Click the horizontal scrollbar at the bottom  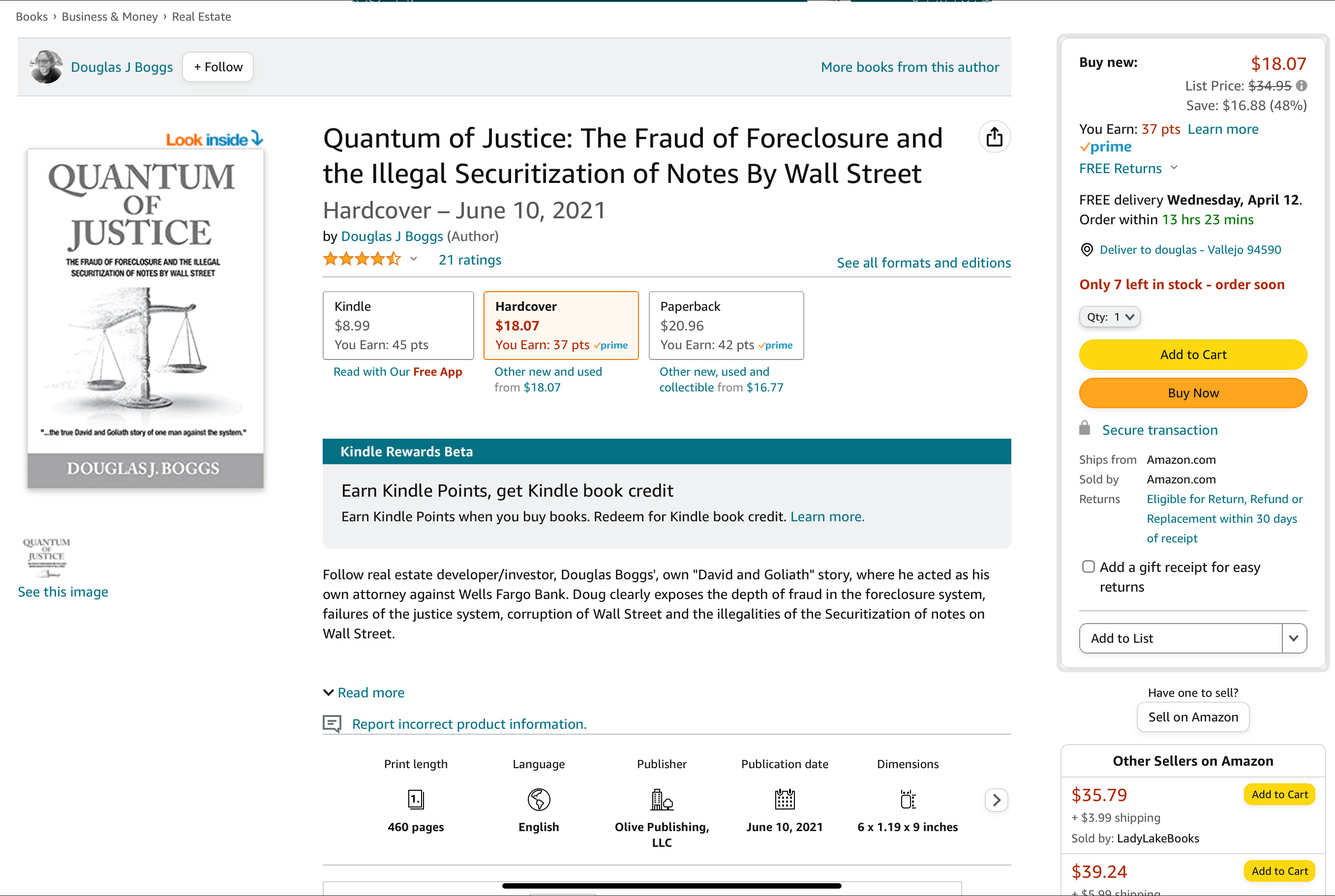(x=671, y=886)
